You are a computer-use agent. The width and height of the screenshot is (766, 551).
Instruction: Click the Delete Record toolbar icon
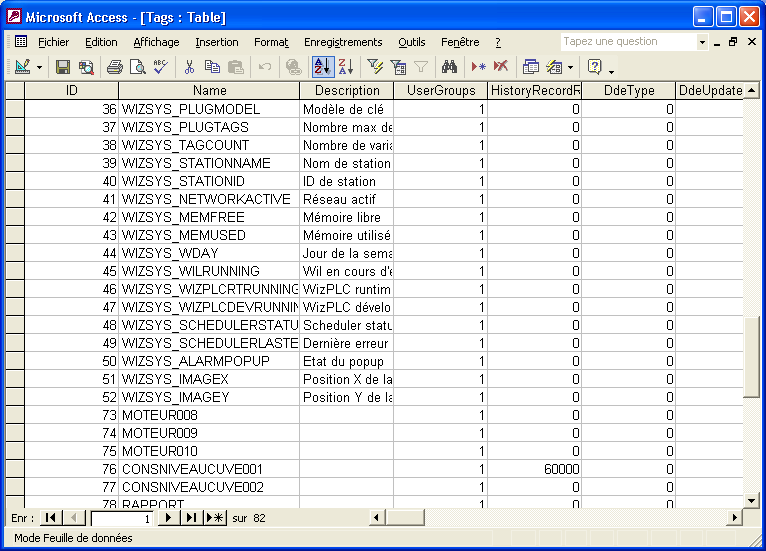500,67
